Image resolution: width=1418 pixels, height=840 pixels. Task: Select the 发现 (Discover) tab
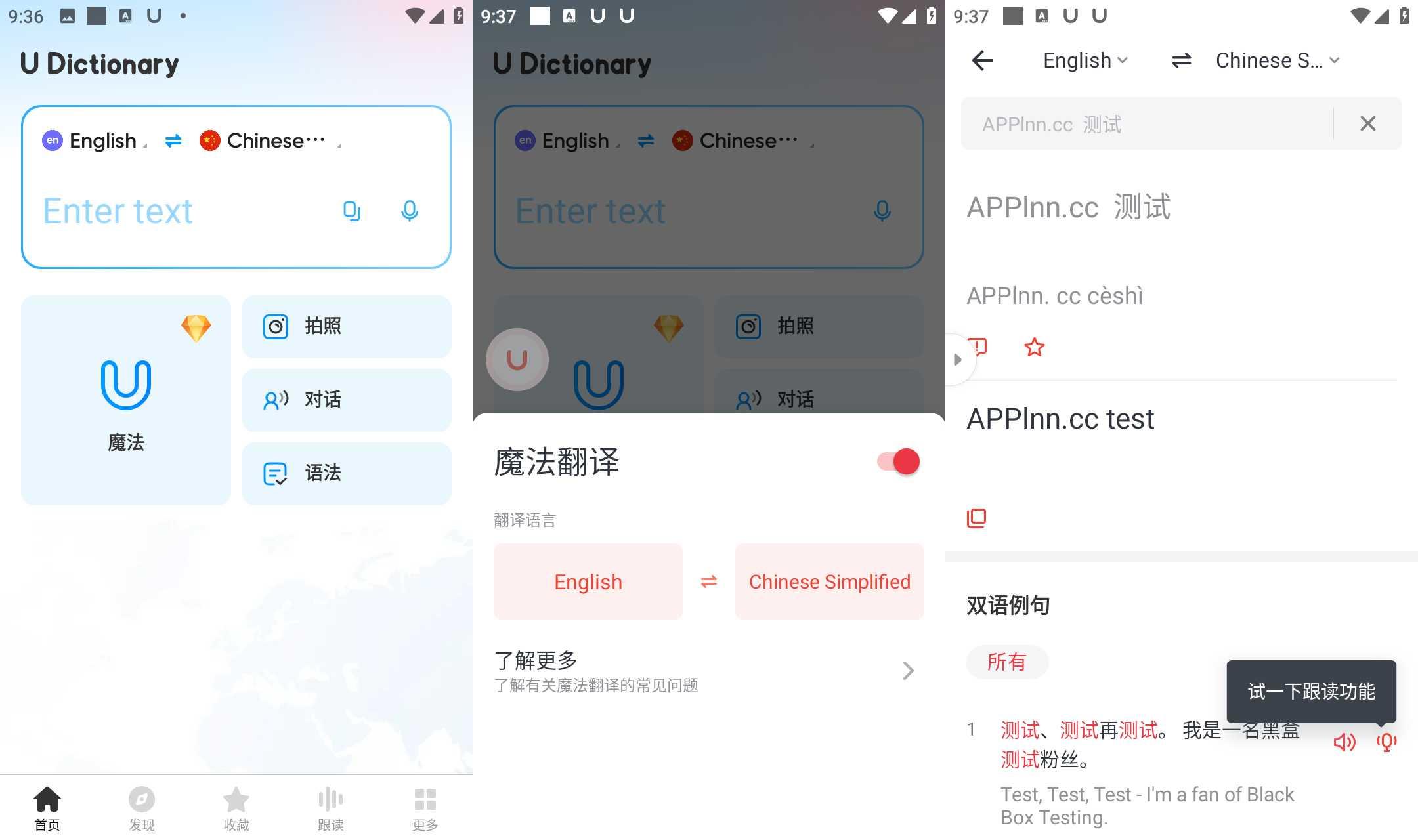click(141, 808)
